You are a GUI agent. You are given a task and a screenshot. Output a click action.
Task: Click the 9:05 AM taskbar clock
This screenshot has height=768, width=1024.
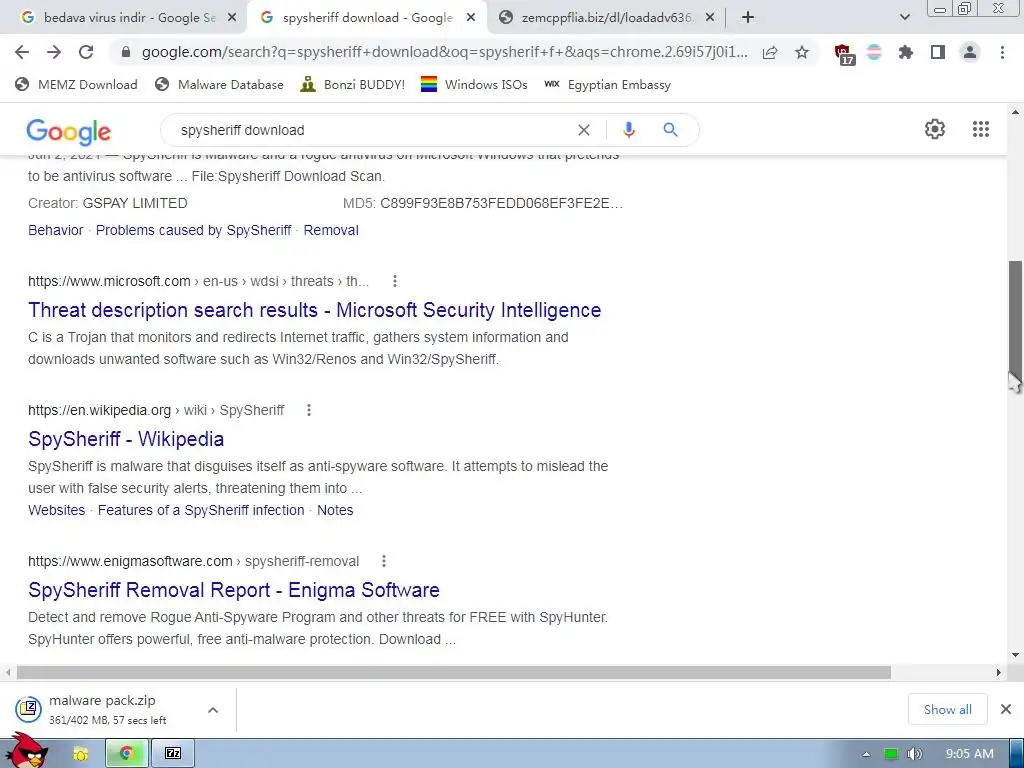click(969, 754)
